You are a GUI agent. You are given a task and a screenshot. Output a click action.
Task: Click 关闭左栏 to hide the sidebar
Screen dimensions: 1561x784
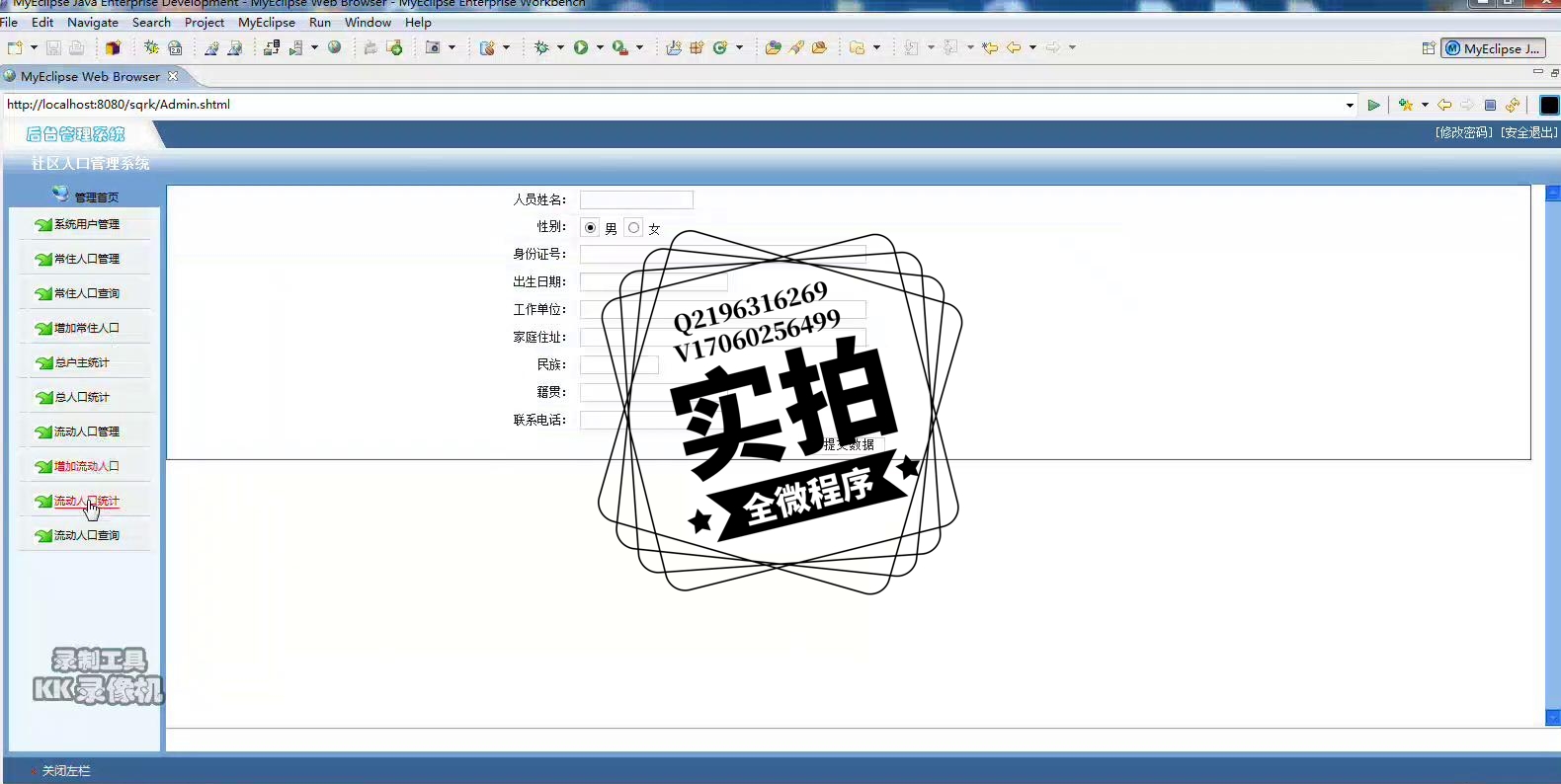point(65,771)
